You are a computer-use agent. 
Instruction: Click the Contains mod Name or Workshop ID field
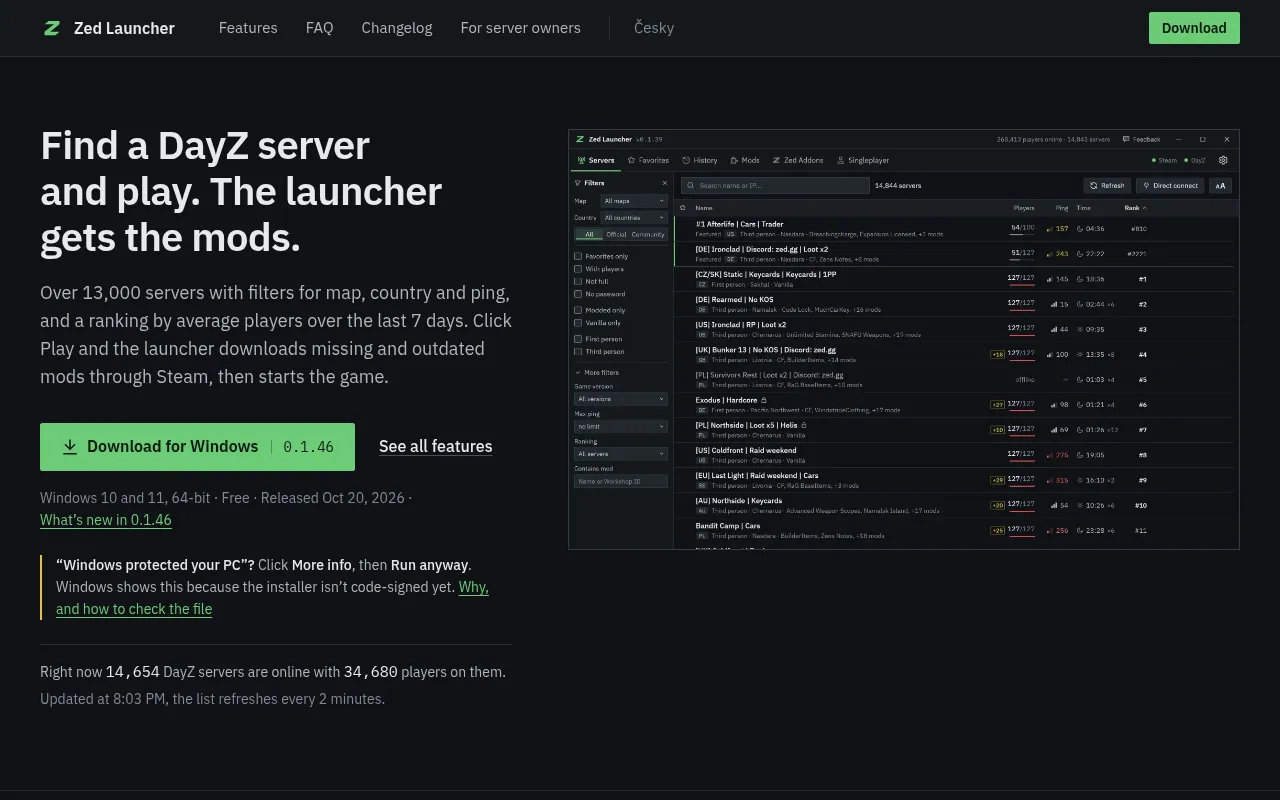(621, 481)
